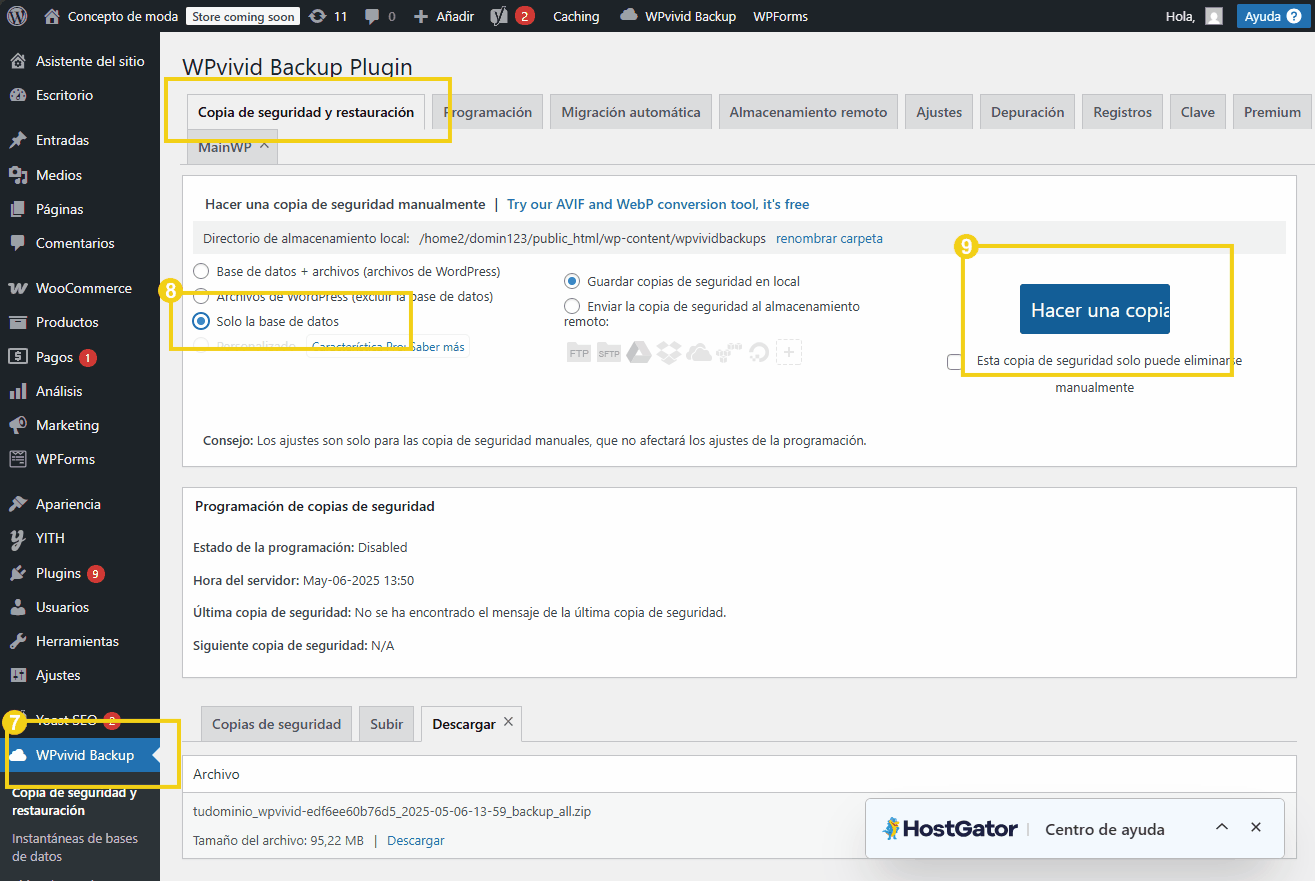
Task: Download the backup zip via Descargar link
Action: click(x=416, y=841)
